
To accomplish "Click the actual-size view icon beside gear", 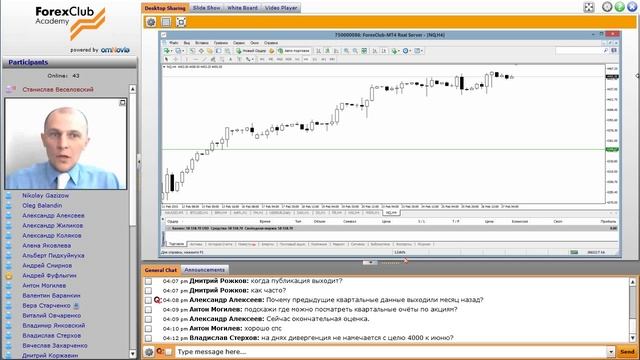I will (166, 22).
